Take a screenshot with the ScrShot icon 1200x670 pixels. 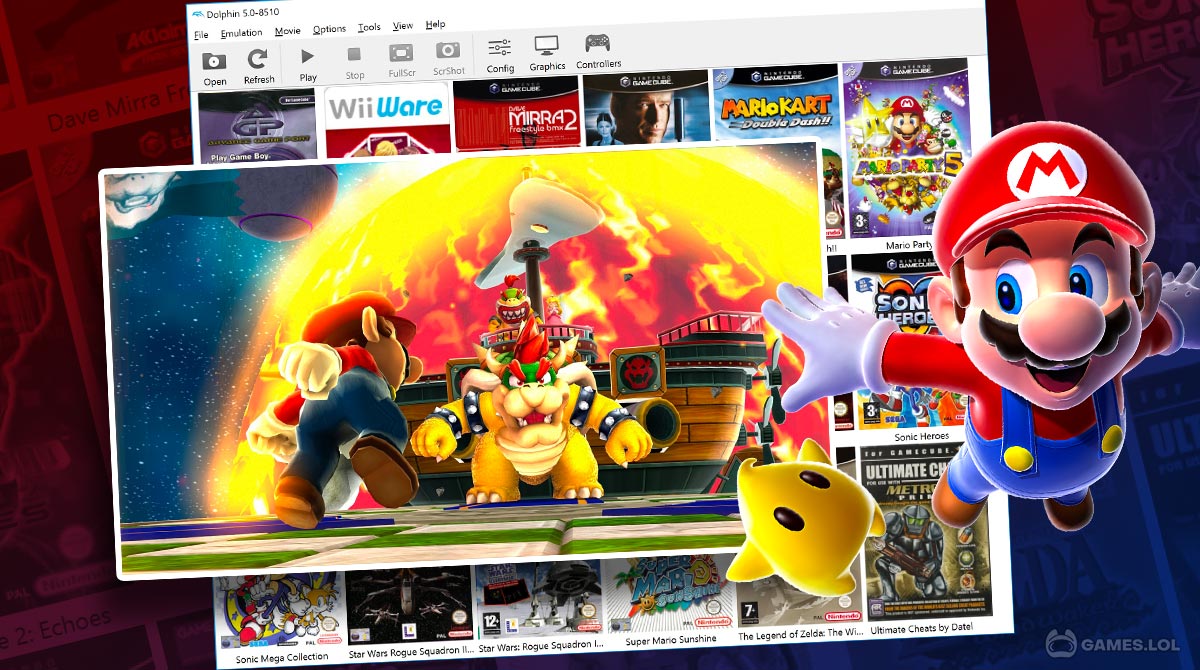[449, 57]
